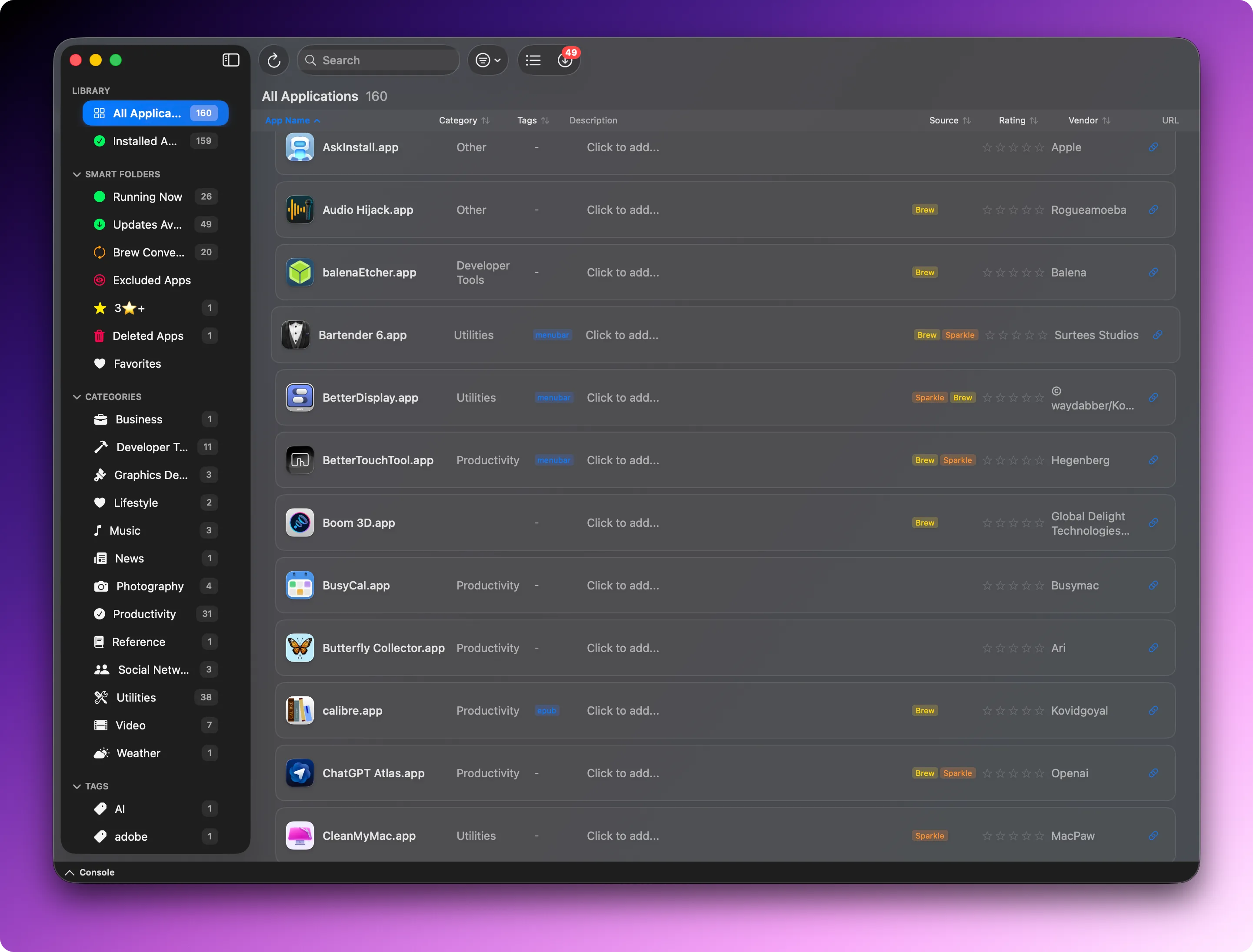The height and width of the screenshot is (952, 1253).
Task: Click the Audio Hijack app icon
Action: 300,210
